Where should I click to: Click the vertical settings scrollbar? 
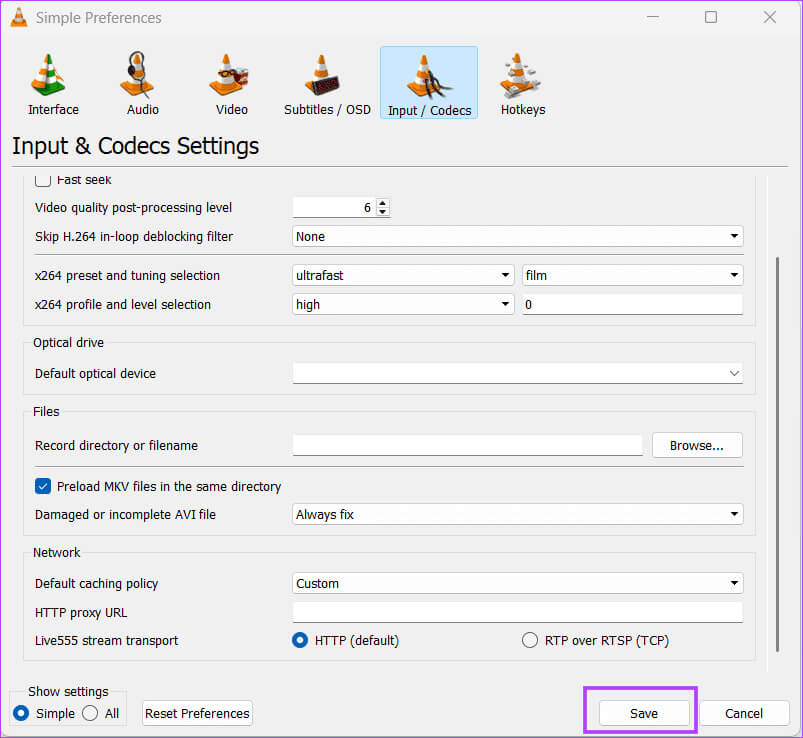(777, 454)
